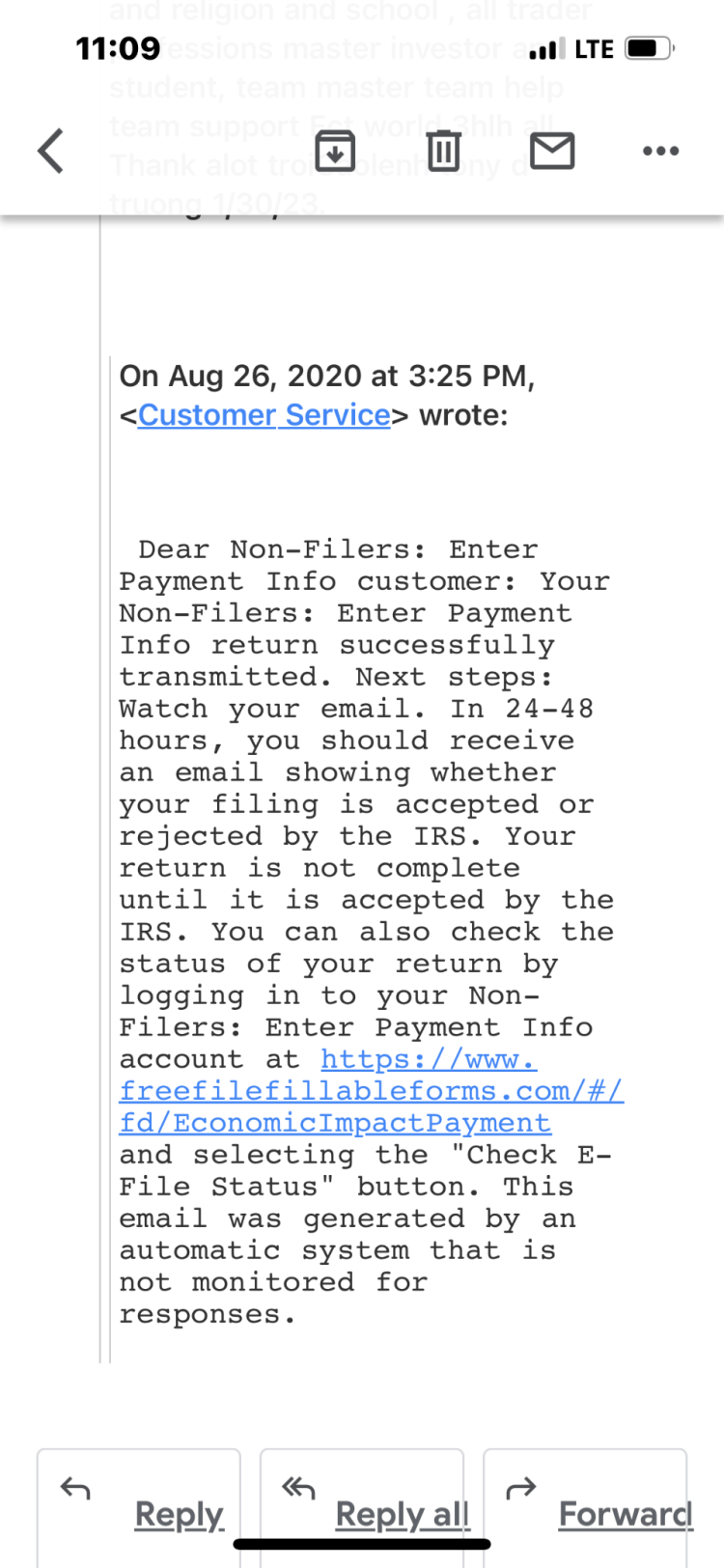Go back using the left chevron
The width and height of the screenshot is (724, 1568).
coord(51,152)
